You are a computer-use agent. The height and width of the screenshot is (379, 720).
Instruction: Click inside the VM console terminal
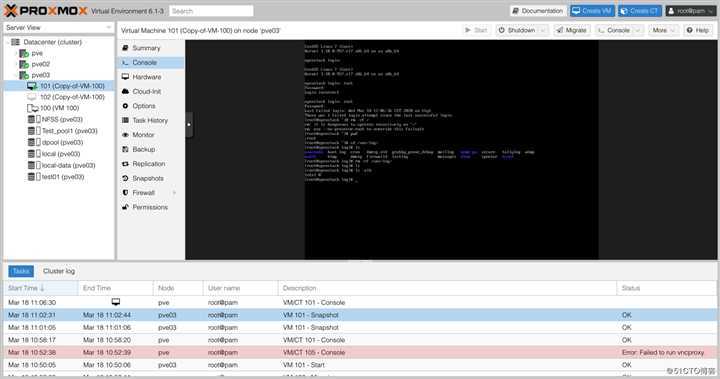(x=451, y=150)
